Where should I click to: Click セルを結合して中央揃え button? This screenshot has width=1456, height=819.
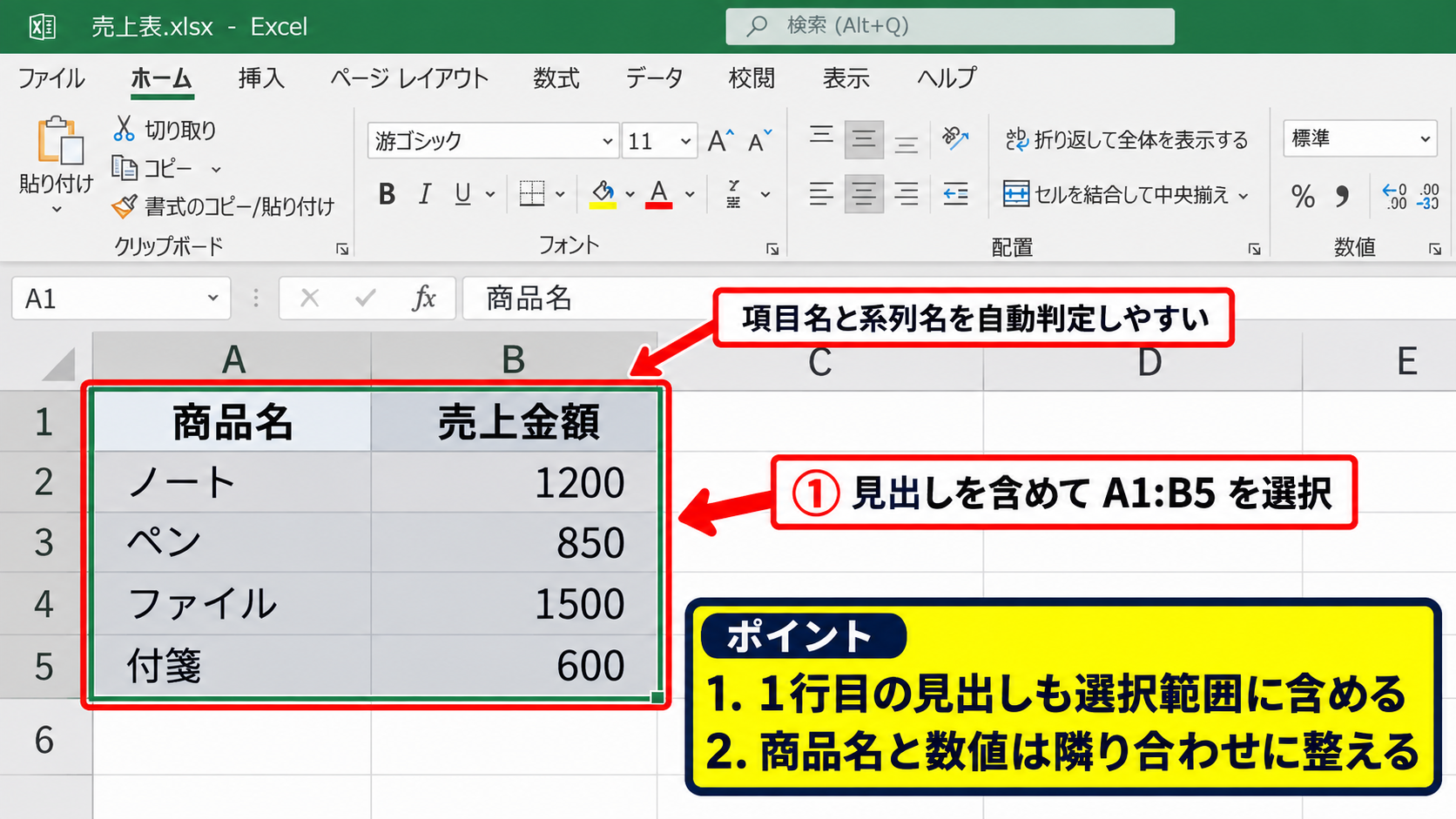(1116, 194)
